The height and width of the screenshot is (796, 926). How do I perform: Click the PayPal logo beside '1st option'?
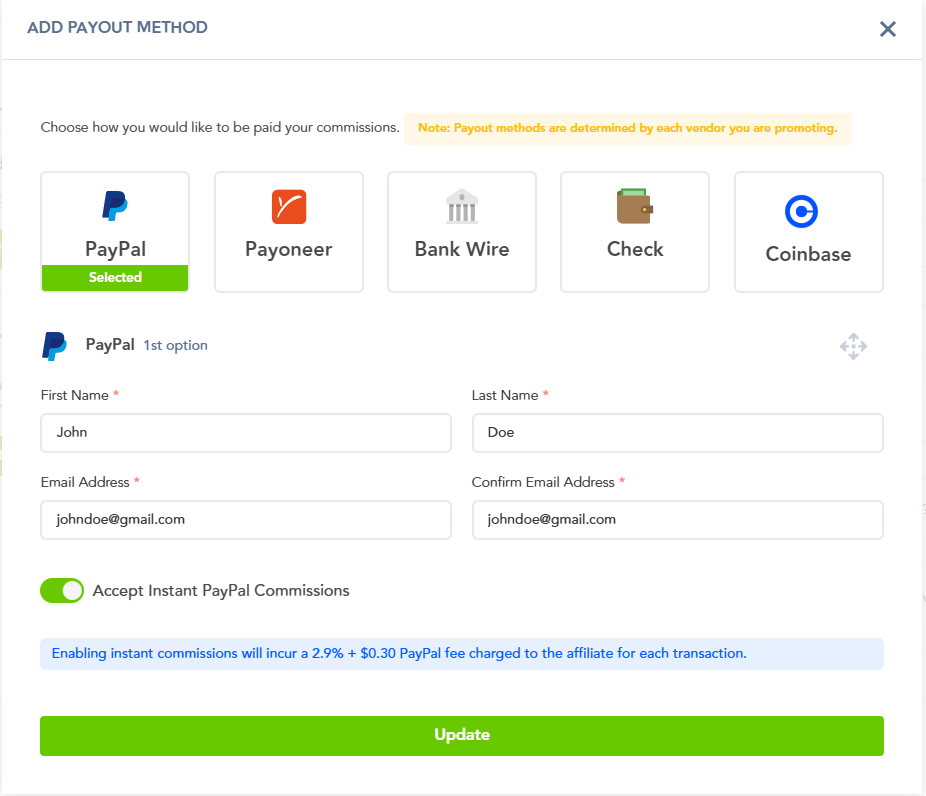pos(54,346)
